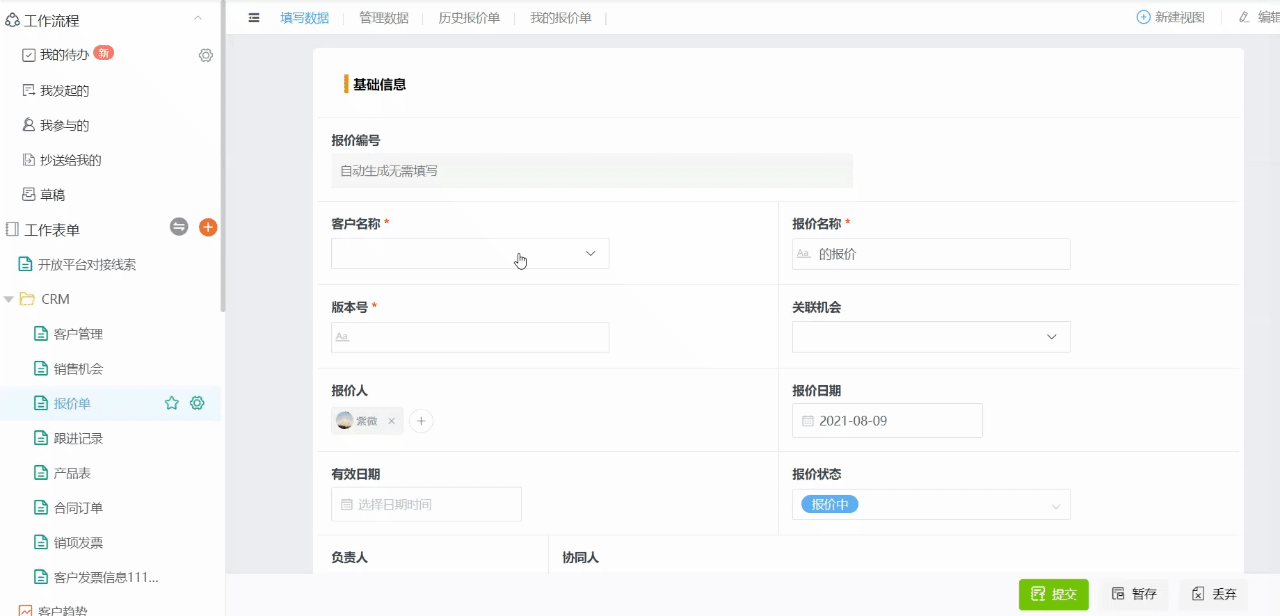Add a 报价人 with plus button

coord(422,421)
